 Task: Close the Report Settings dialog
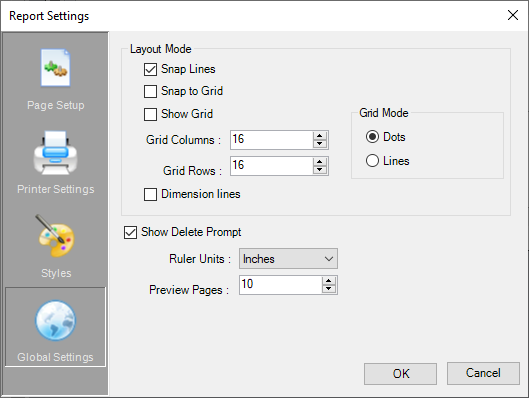tap(513, 15)
